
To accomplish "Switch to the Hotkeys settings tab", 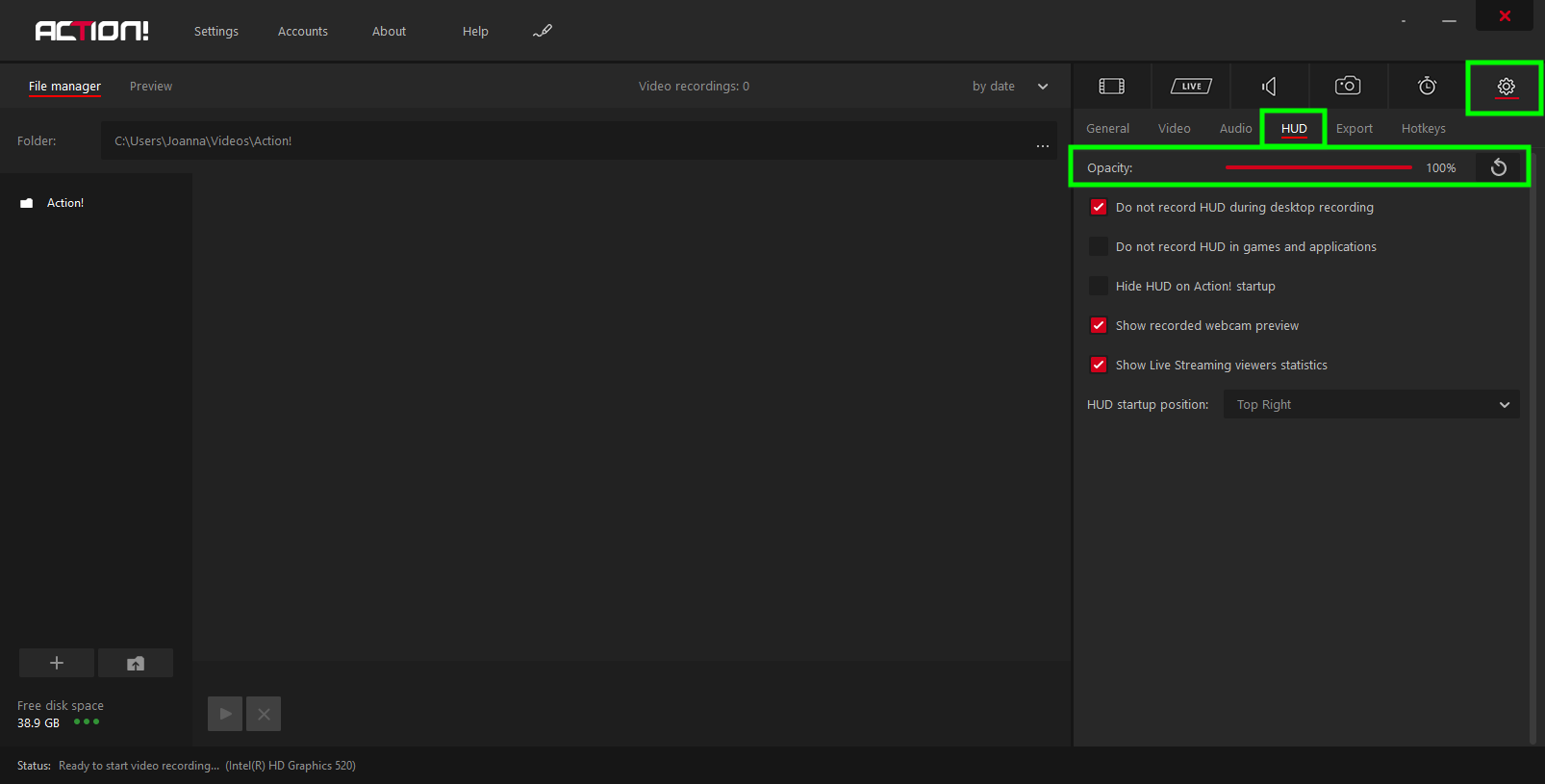I will (x=1424, y=129).
